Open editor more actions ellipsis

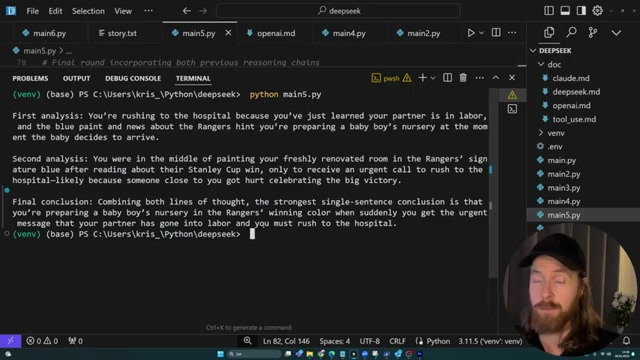512,33
